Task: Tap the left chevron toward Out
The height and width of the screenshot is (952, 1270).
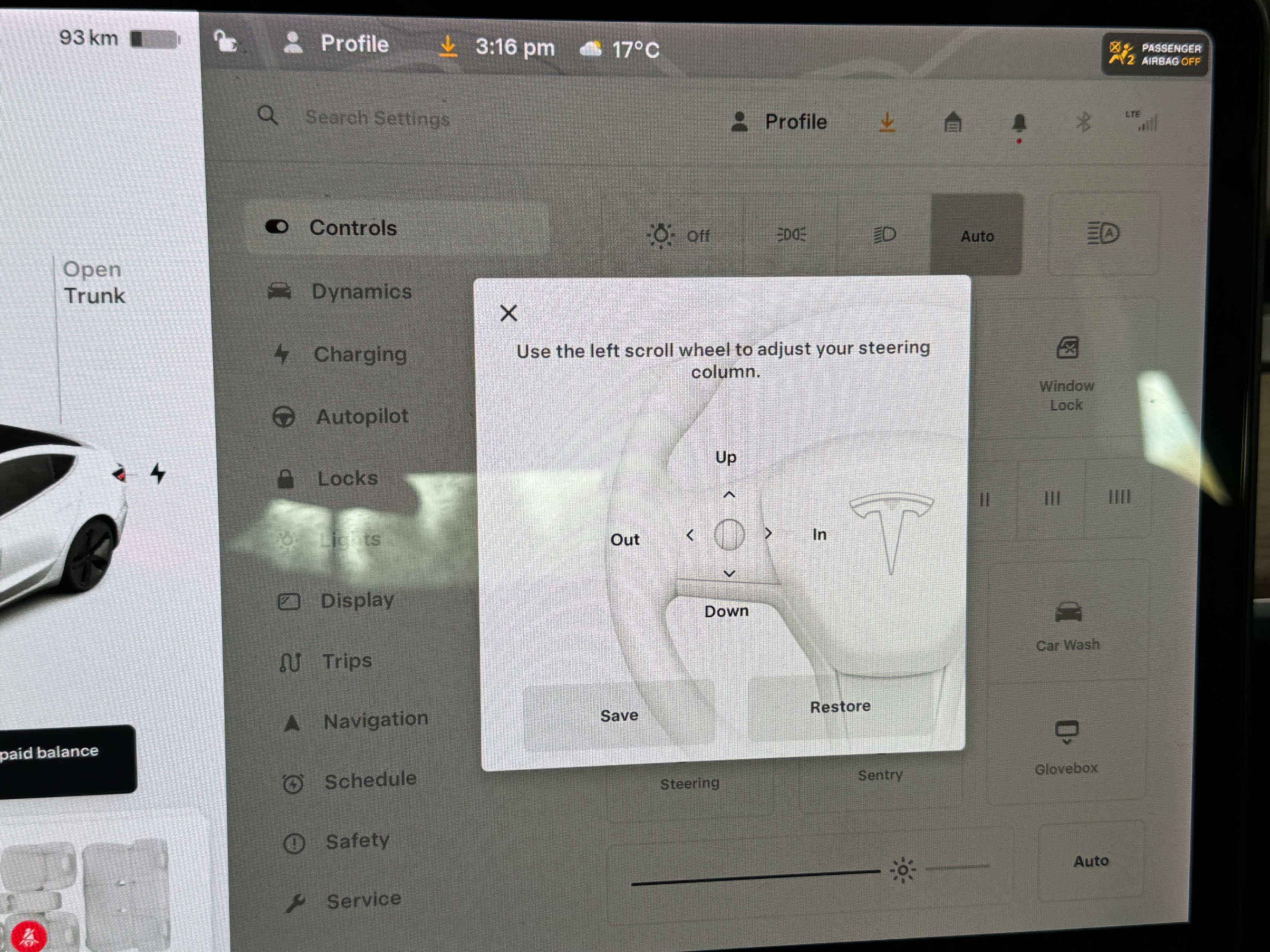Action: tap(689, 535)
